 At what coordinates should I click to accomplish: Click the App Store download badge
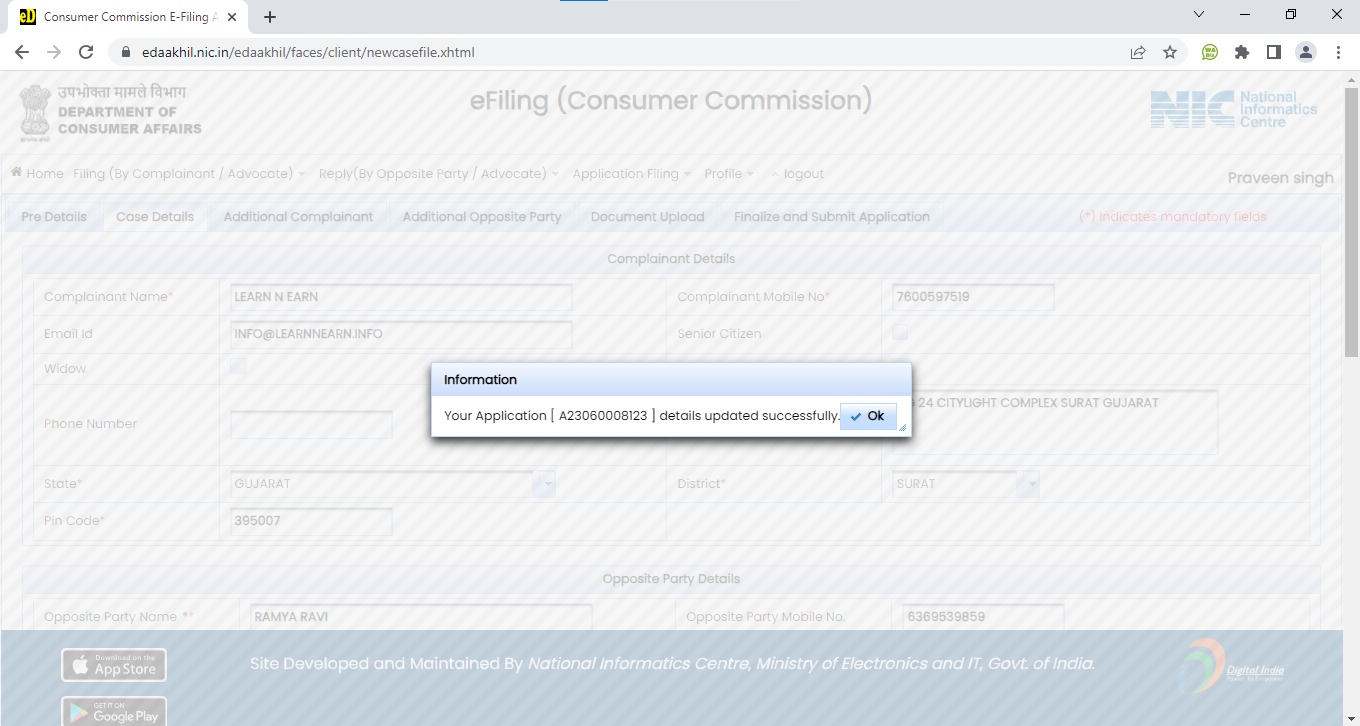[114, 665]
